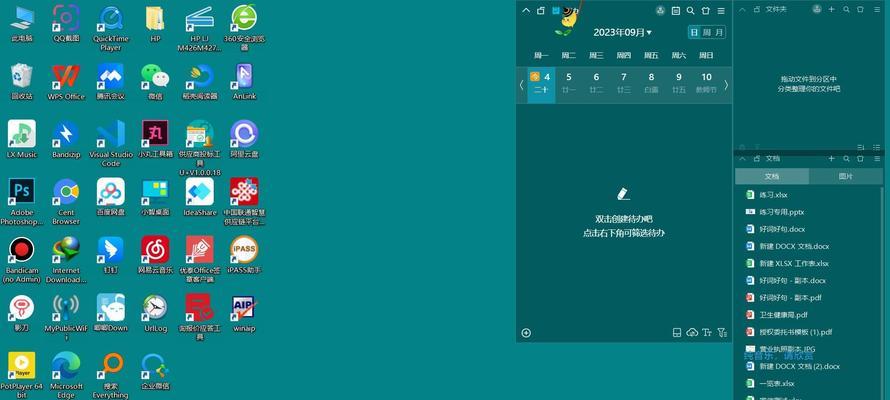
Task: Switch calendar to 周 week view
Action: [707, 32]
